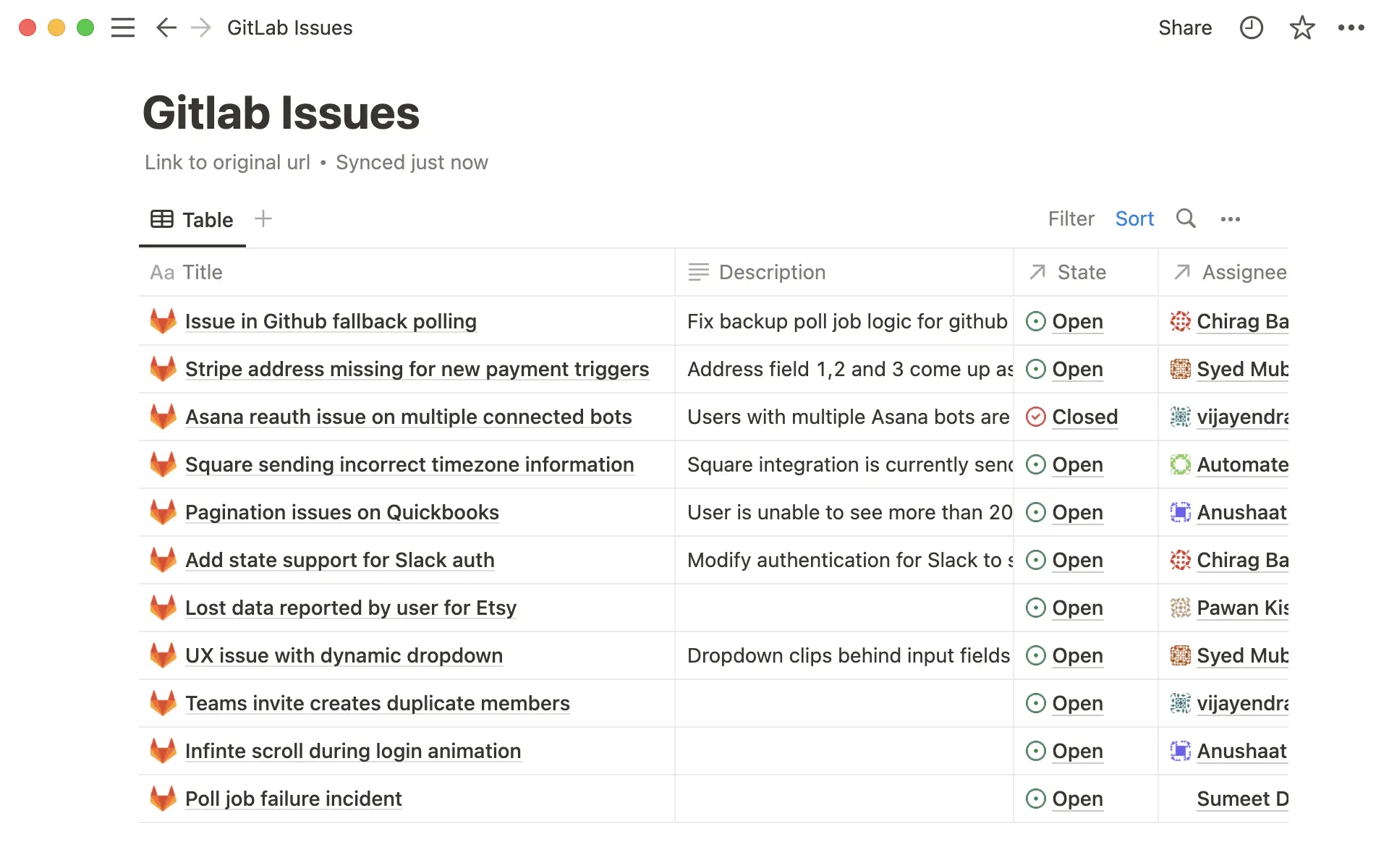Click the search icon above the table

click(x=1186, y=218)
